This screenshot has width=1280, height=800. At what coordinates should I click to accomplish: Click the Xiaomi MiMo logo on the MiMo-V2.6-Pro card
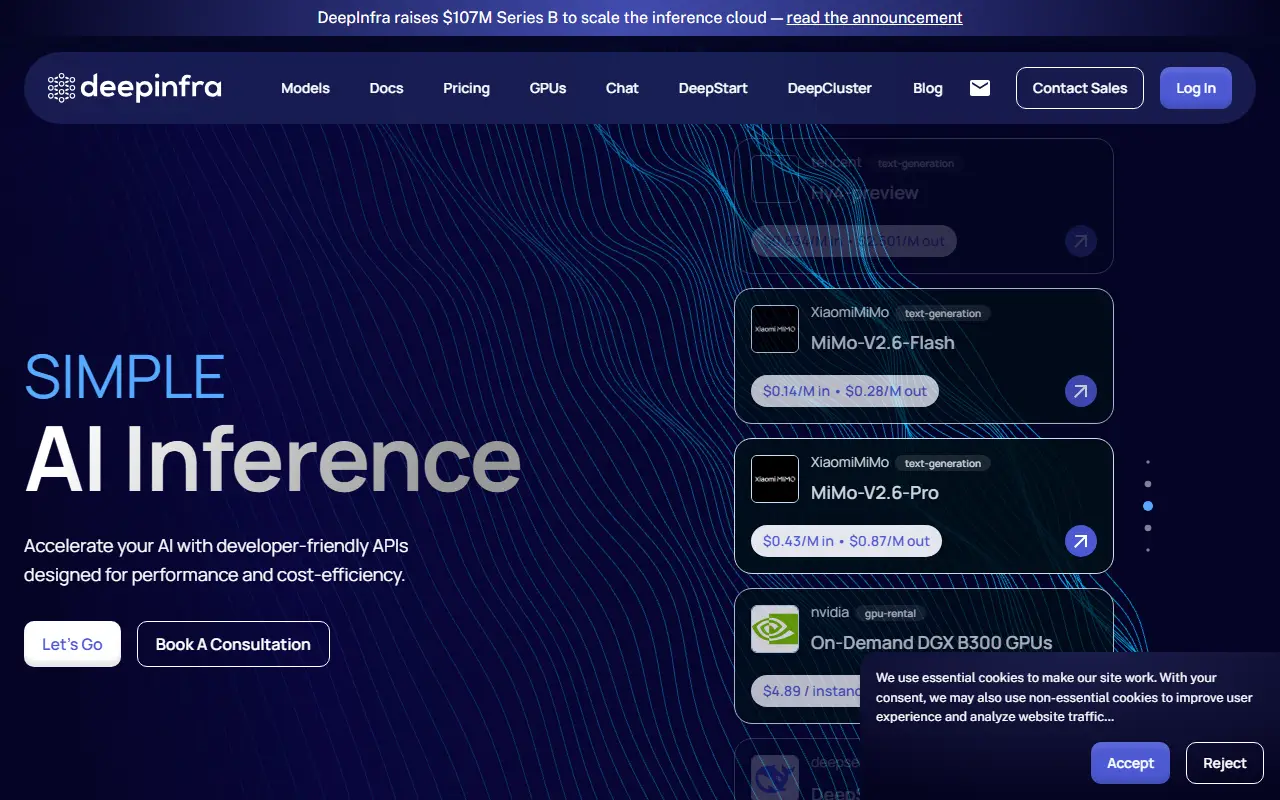point(775,479)
